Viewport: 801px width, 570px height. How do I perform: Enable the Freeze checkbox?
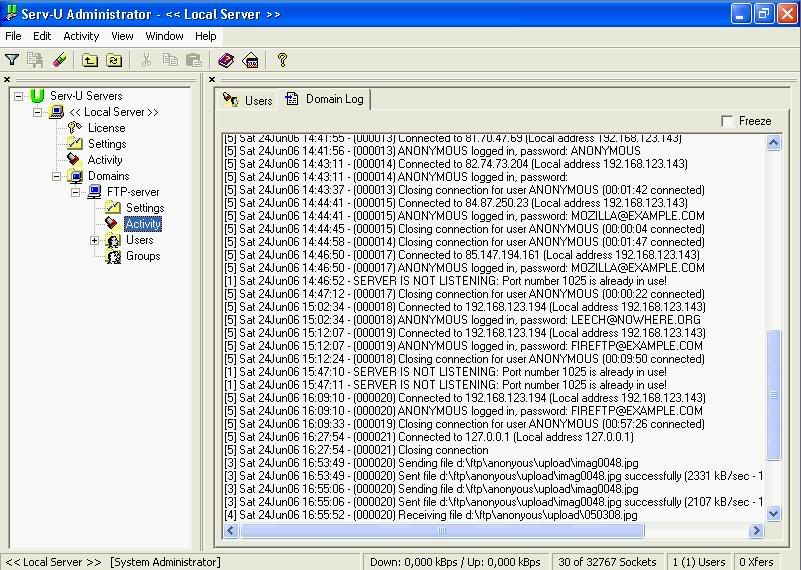pyautogui.click(x=727, y=121)
